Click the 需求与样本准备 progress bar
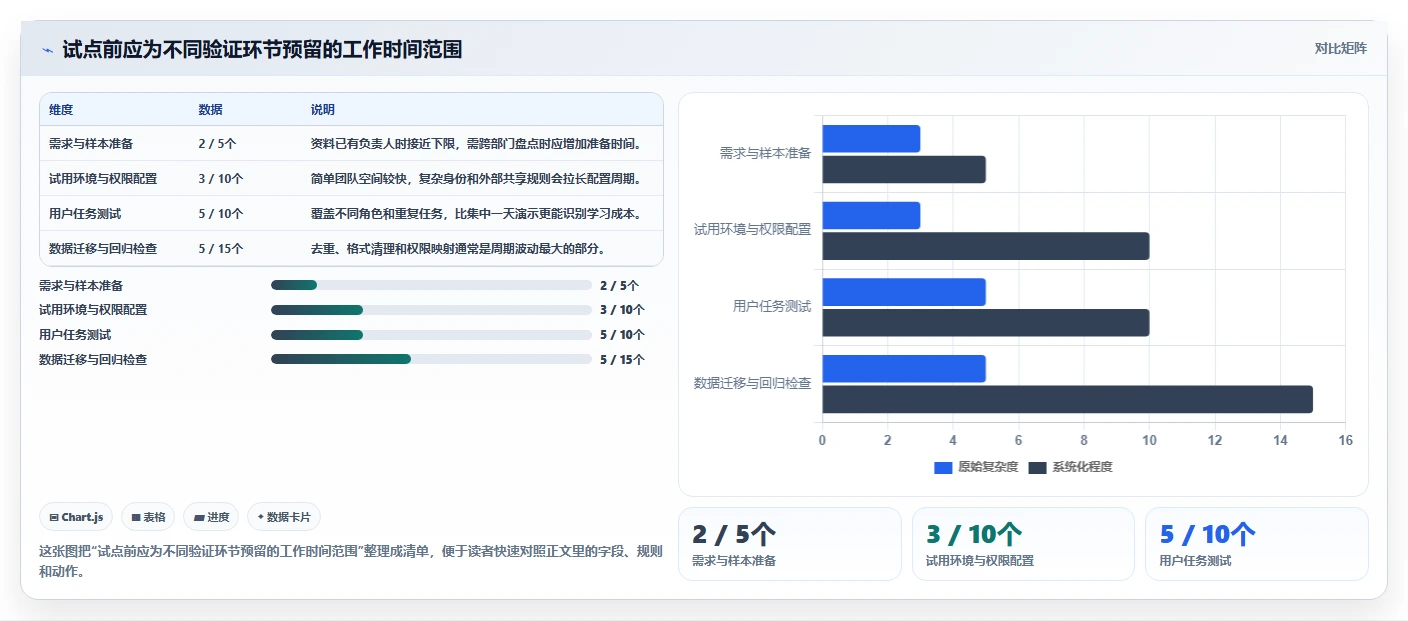Viewport: 1408px width, 621px height. tap(431, 285)
